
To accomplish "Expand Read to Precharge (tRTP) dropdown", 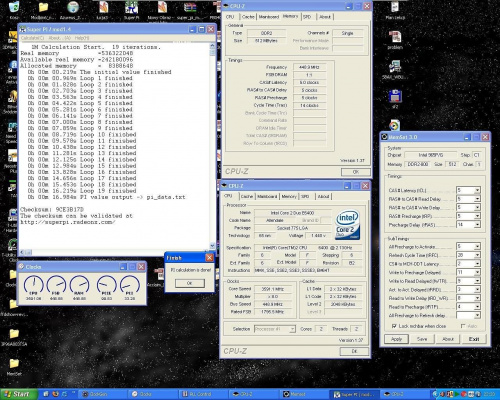I will (x=477, y=306).
